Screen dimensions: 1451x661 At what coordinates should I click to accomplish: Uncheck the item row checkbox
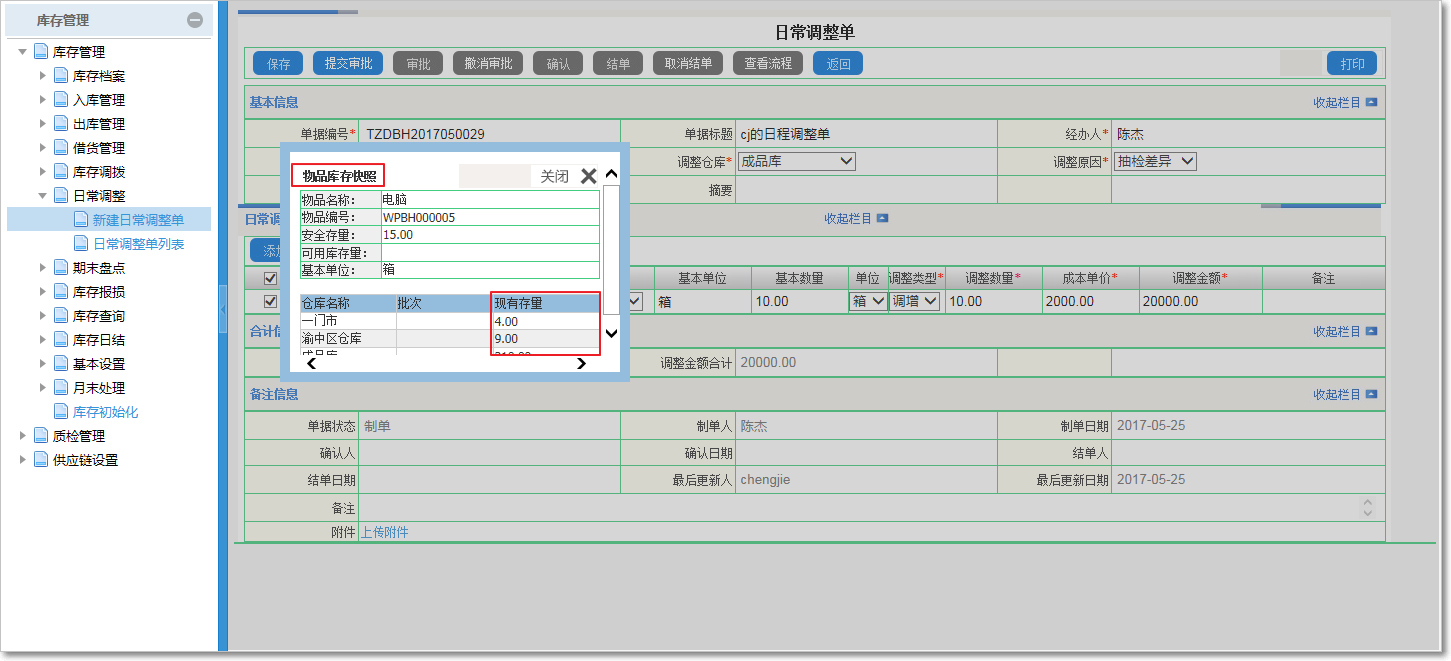click(x=269, y=301)
